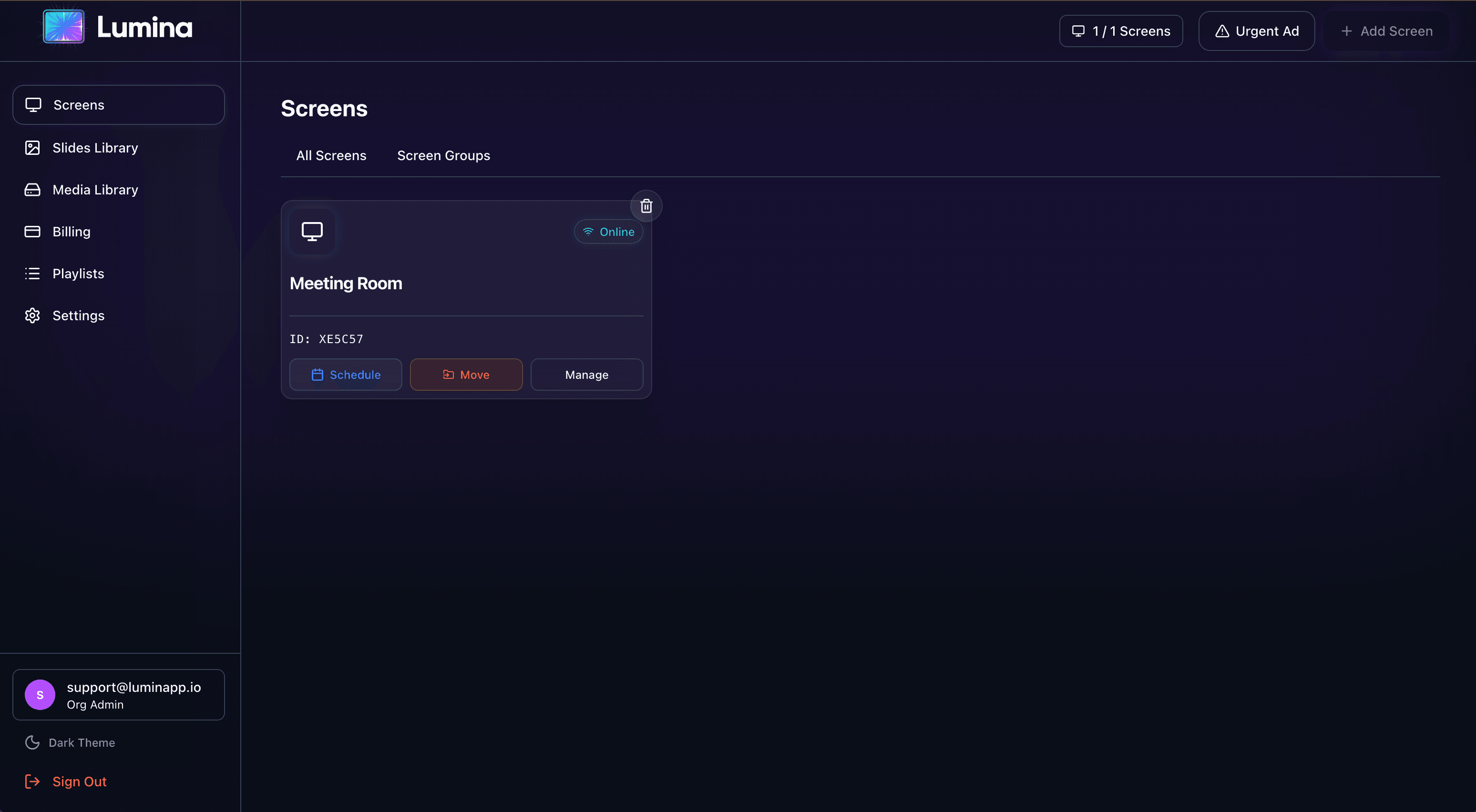Open the Media Library
The height and width of the screenshot is (812, 1476).
point(95,190)
